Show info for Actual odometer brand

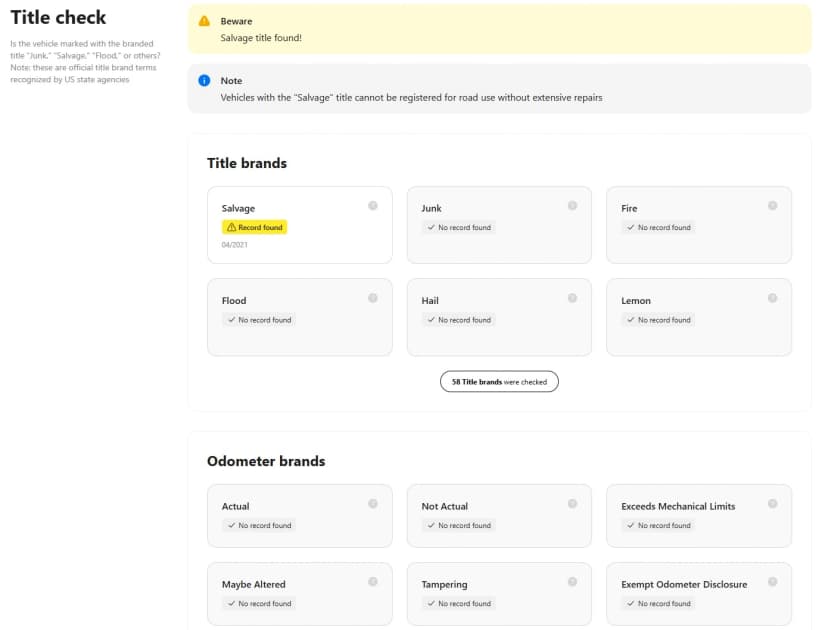(x=372, y=504)
